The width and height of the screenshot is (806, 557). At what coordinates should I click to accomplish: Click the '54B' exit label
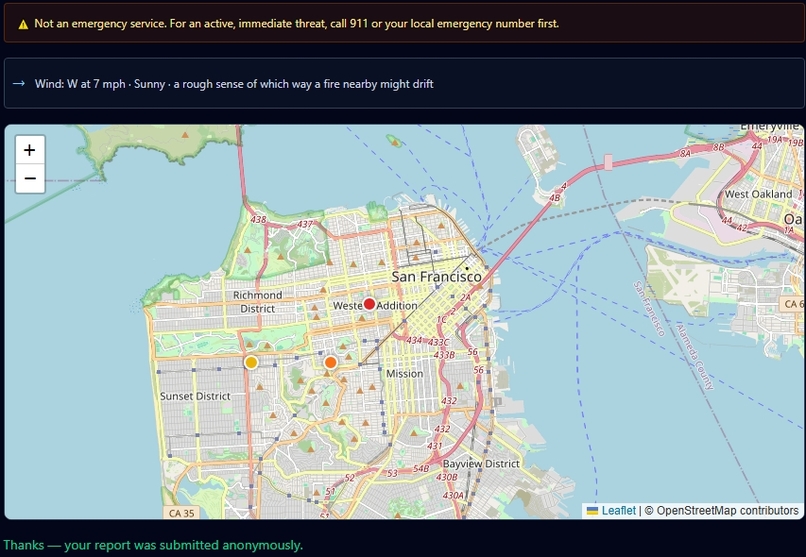tap(420, 468)
